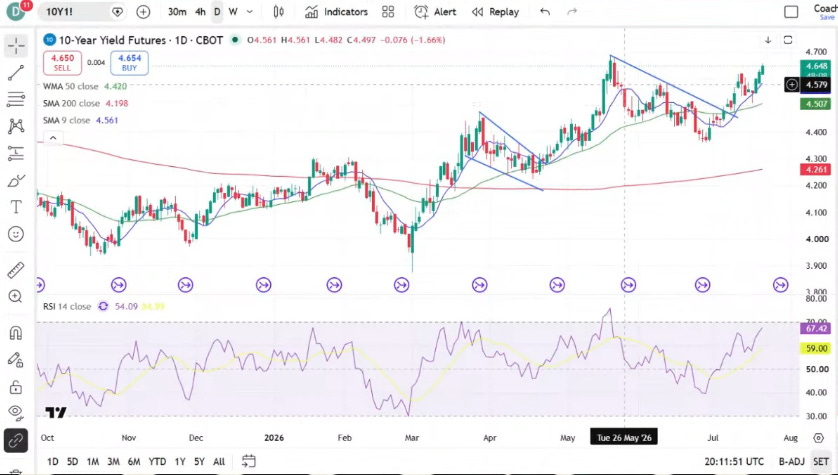Click the chart pane down arrow
The height and width of the screenshot is (475, 838).
[x=768, y=40]
